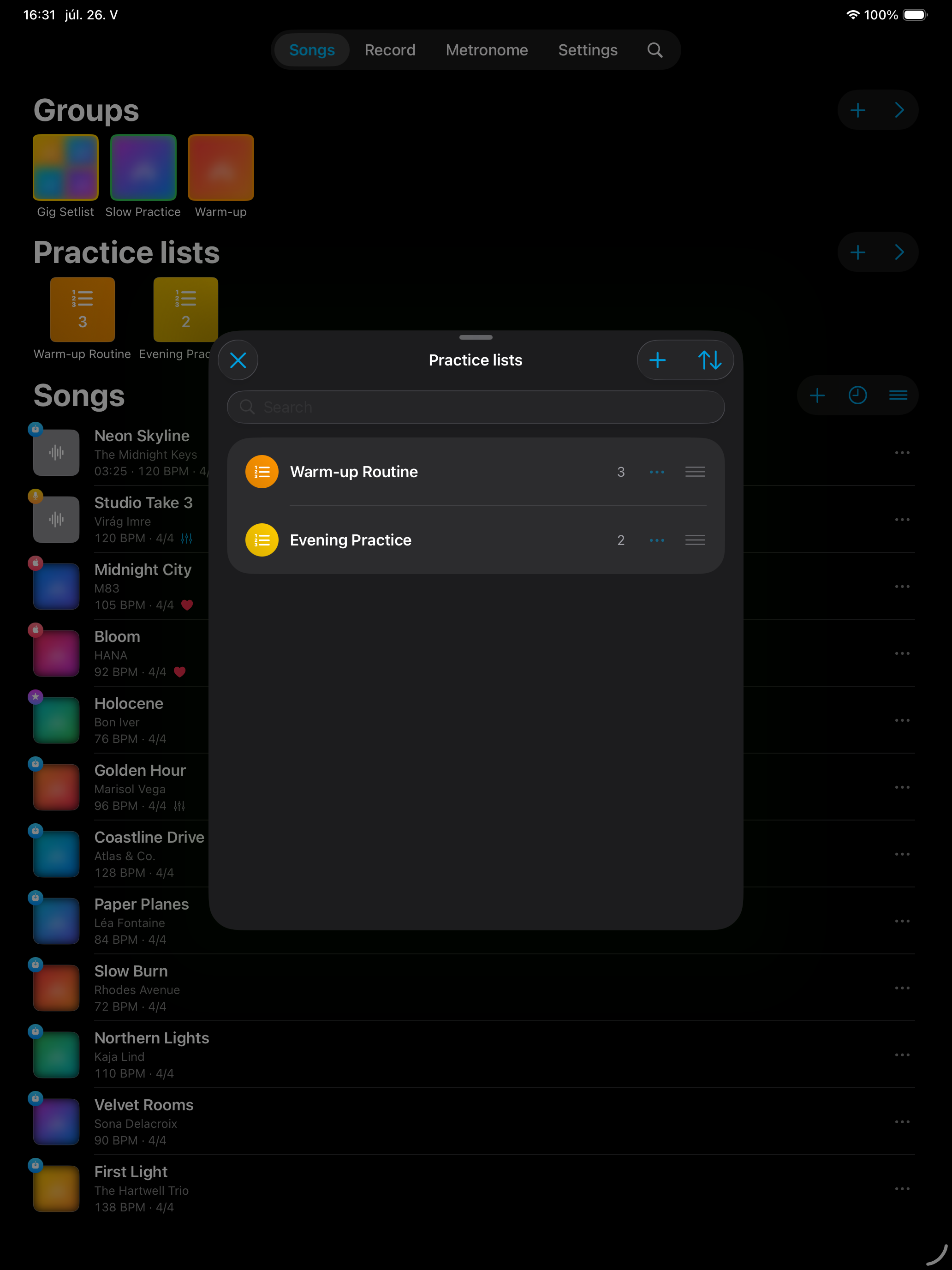Tap the Wi-Fi status icon
Viewport: 952px width, 1270px height.
click(853, 15)
